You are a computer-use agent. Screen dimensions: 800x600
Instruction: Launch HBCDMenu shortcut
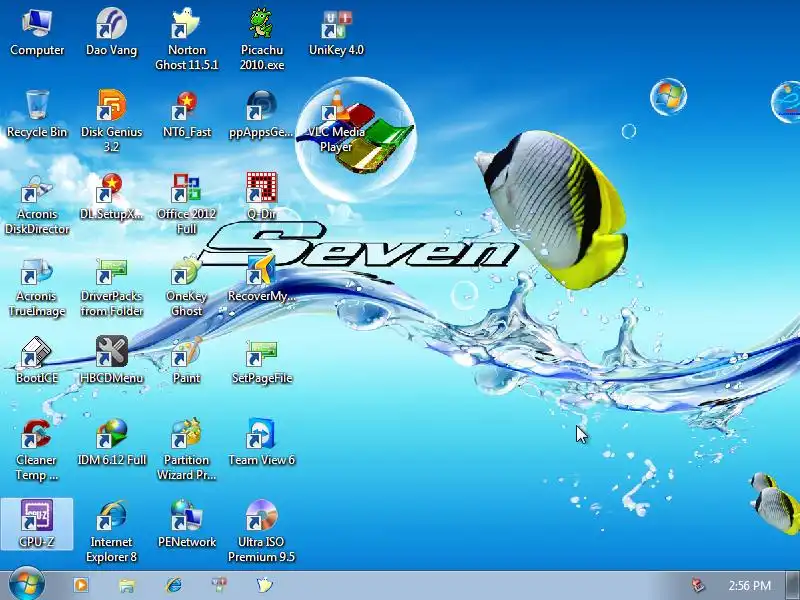tap(111, 361)
